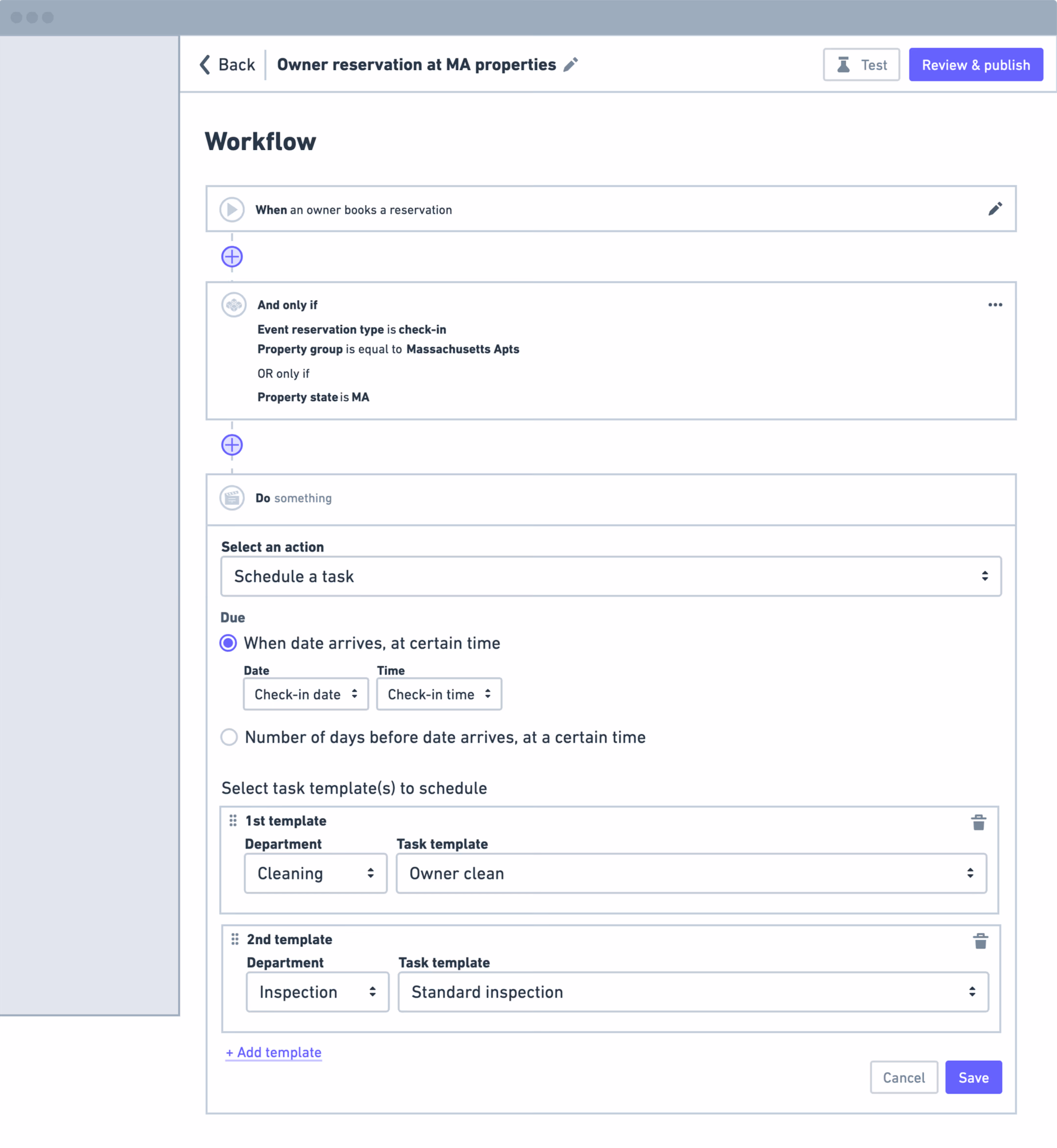
Task: Delete the 1st template with trash icon
Action: (978, 823)
